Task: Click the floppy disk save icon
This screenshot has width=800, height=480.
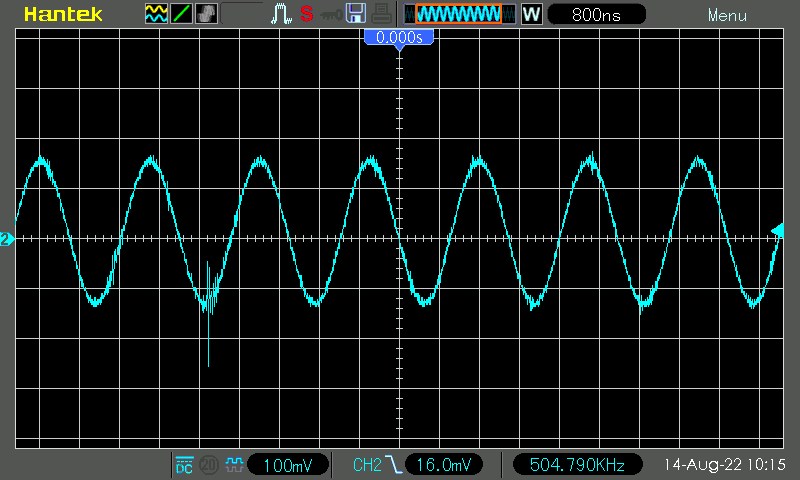Action: click(355, 14)
